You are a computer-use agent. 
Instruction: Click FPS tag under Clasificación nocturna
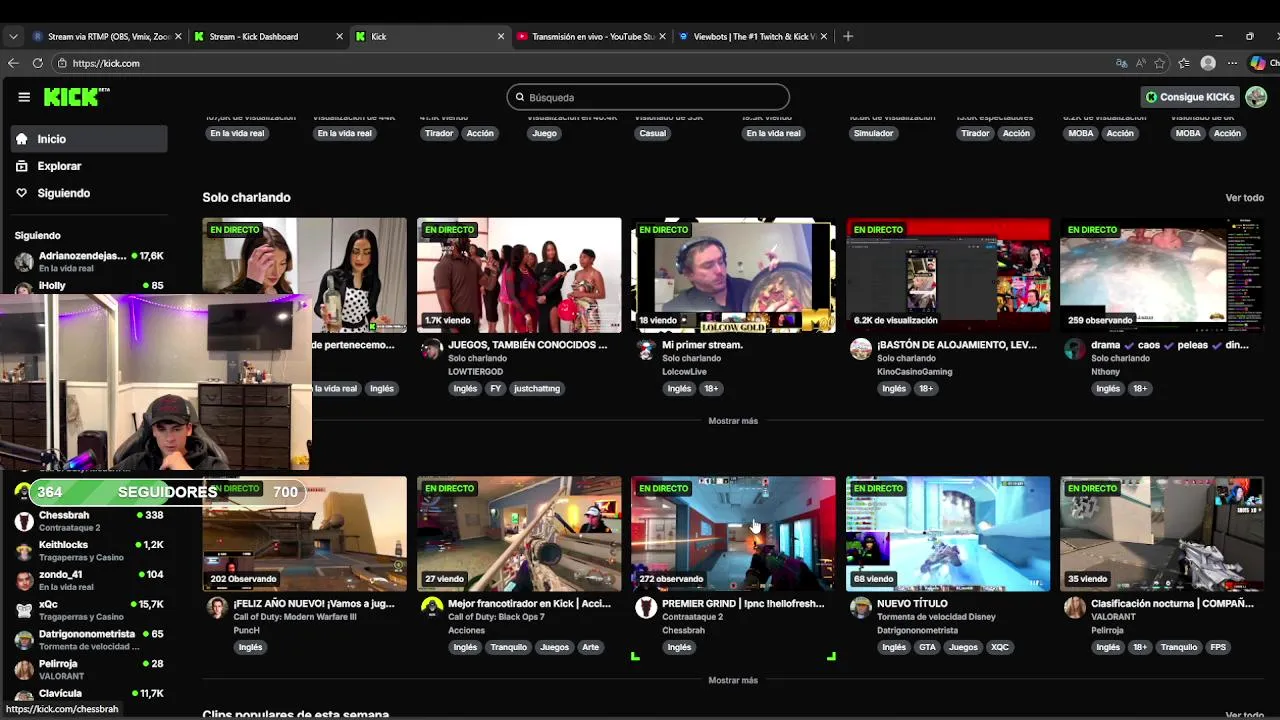[1218, 647]
